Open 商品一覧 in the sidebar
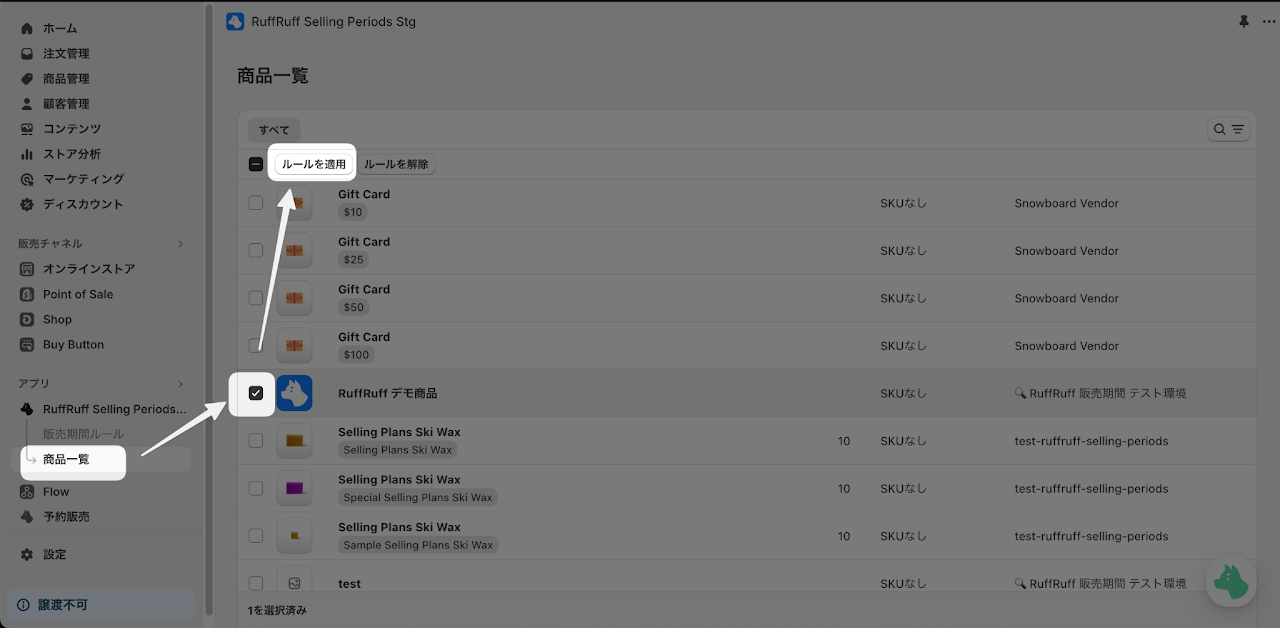Screen dimensions: 1280x628 [x=66, y=460]
